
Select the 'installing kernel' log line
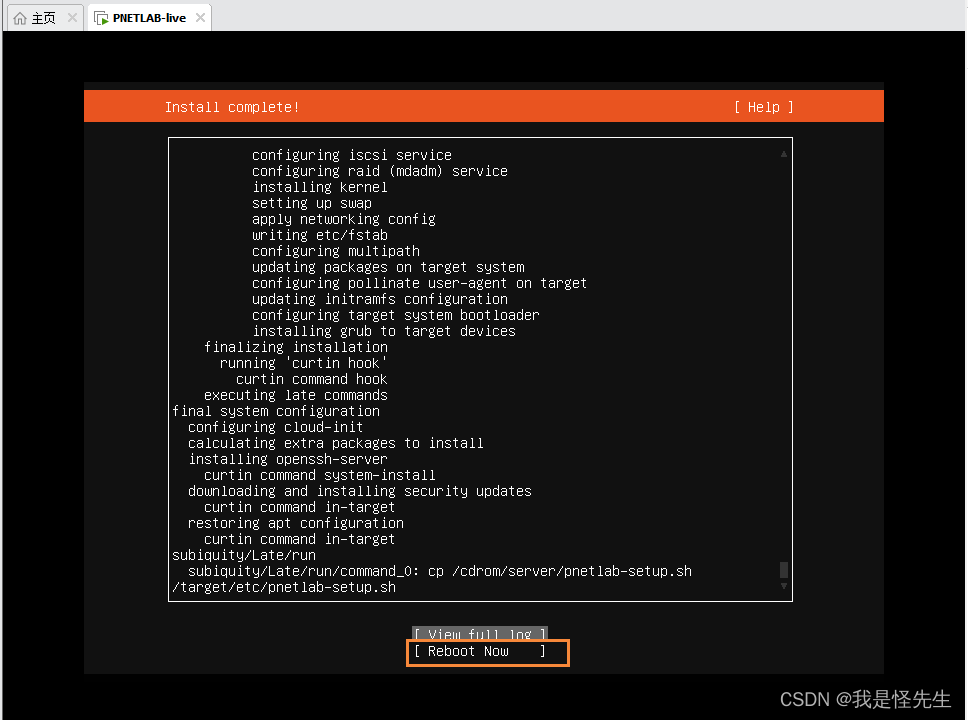(x=320, y=187)
